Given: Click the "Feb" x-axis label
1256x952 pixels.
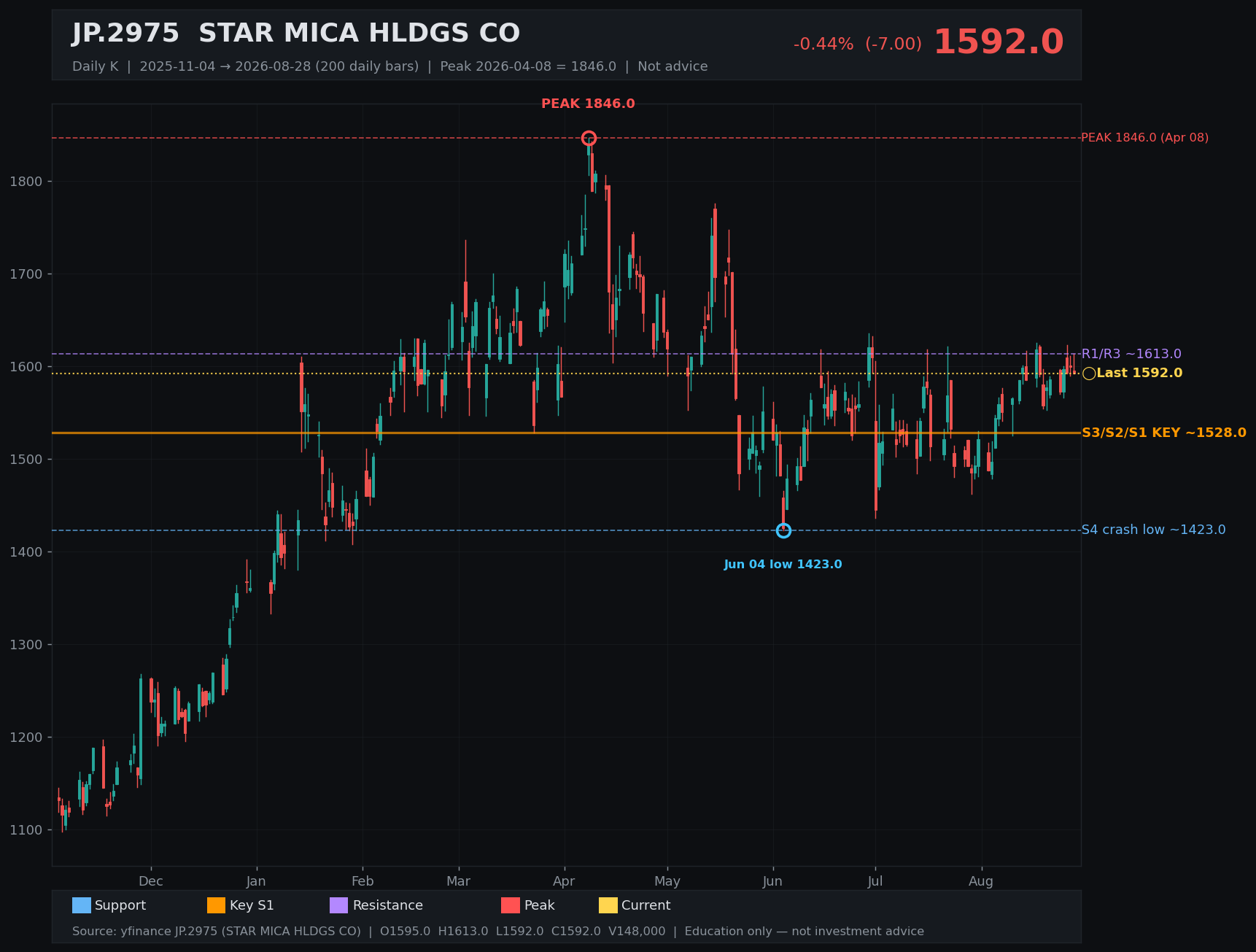Looking at the screenshot, I should pos(363,881).
